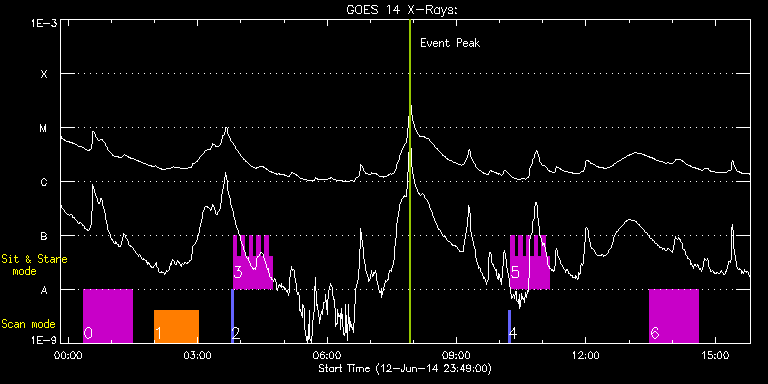The image size is (768, 384).
Task: Click the X flare class axis label
Action: (44, 74)
